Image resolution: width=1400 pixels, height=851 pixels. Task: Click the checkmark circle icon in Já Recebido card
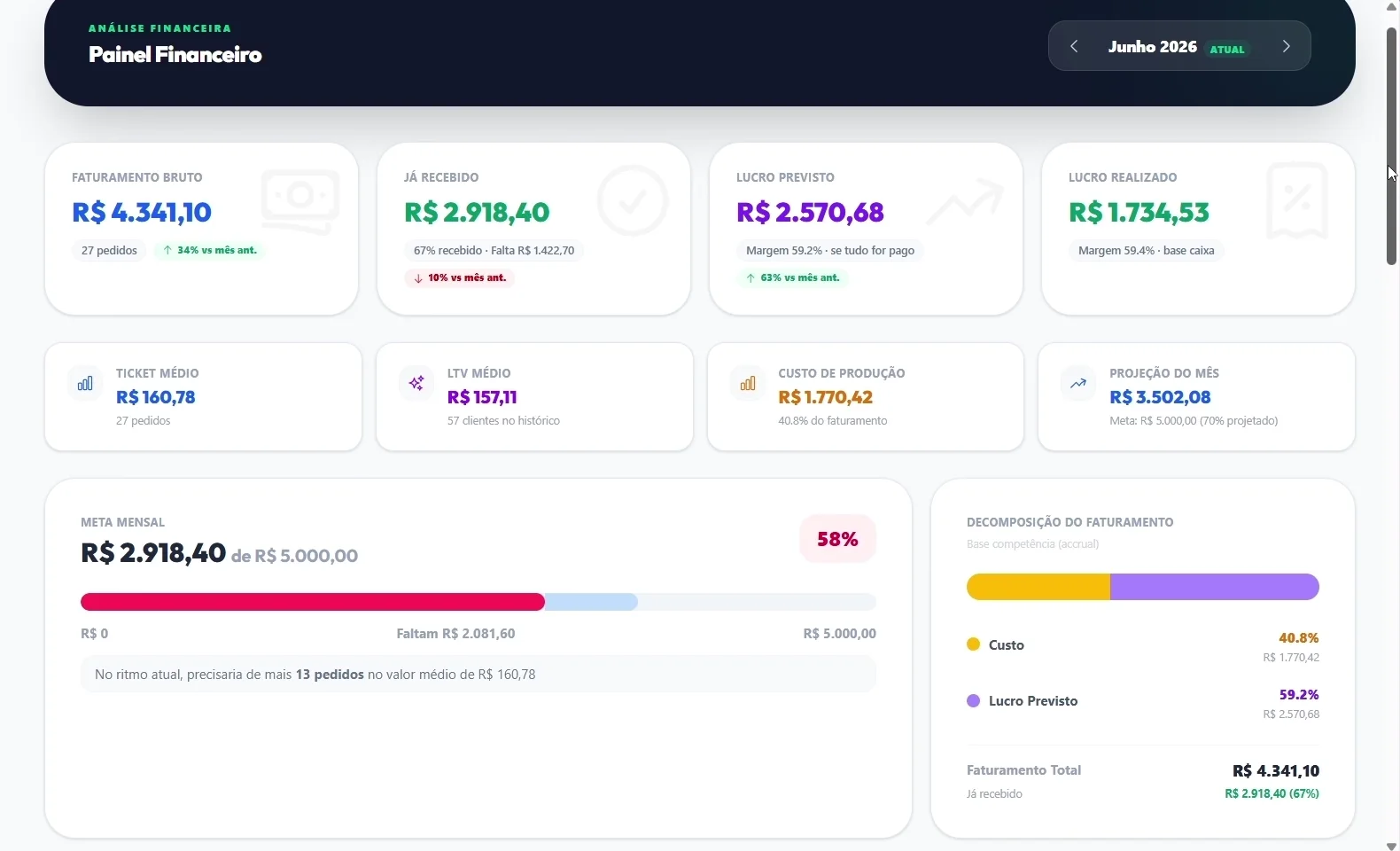[633, 201]
